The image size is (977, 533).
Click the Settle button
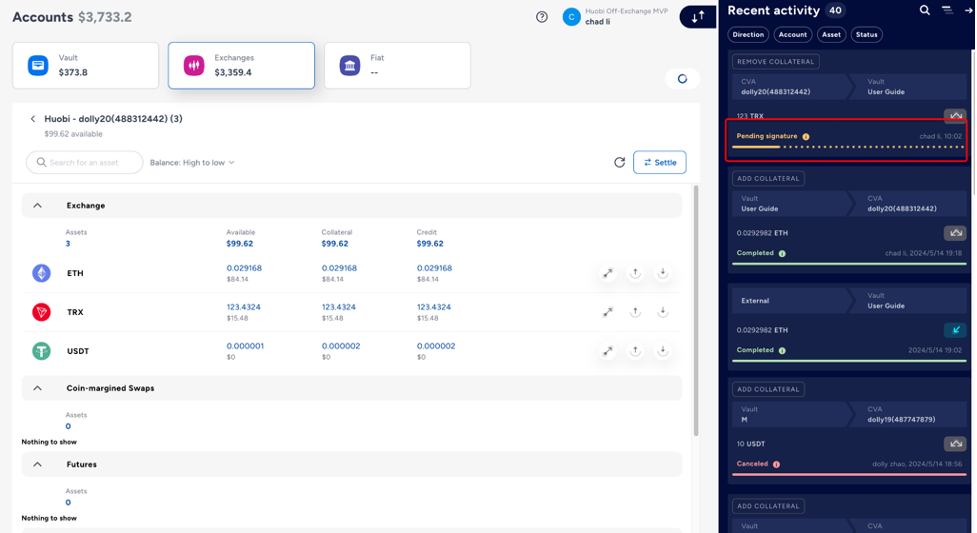point(659,162)
